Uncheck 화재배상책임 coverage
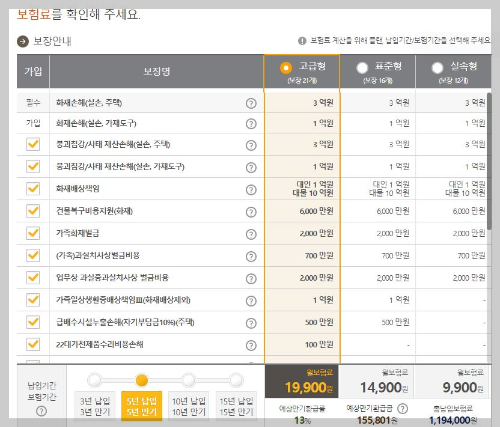The width and height of the screenshot is (500, 427). 33,188
